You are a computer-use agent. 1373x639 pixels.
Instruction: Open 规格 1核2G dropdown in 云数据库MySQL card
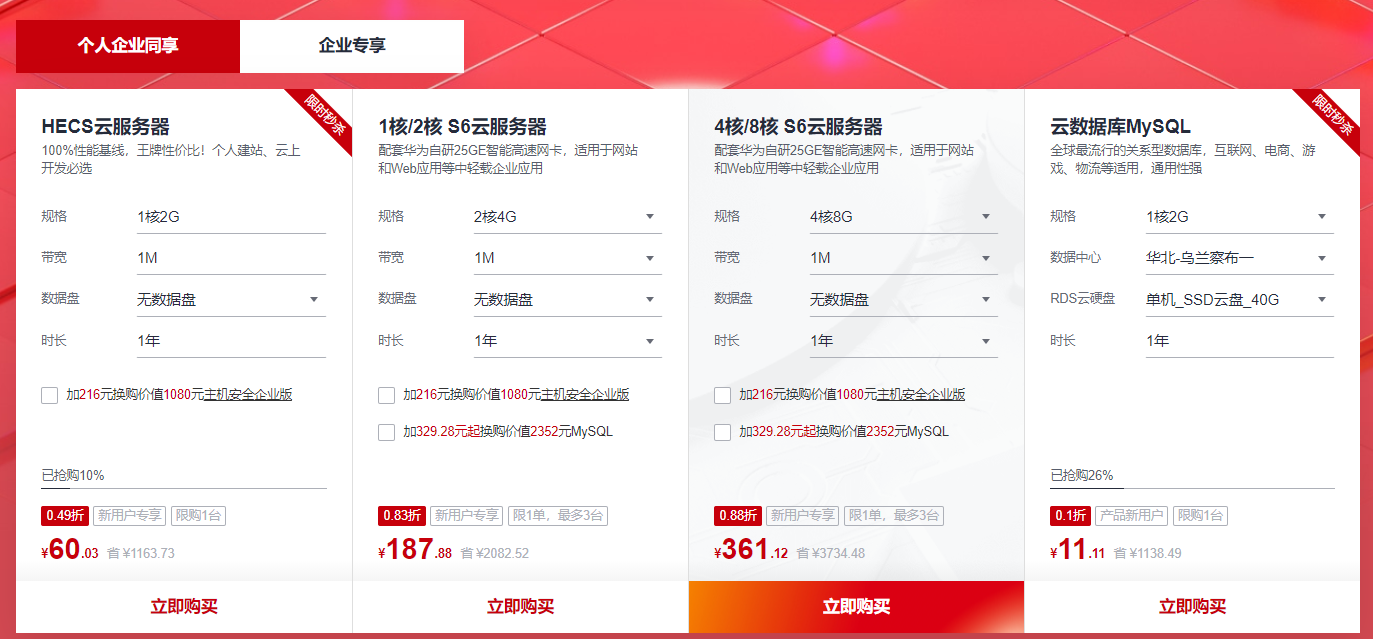[1239, 216]
